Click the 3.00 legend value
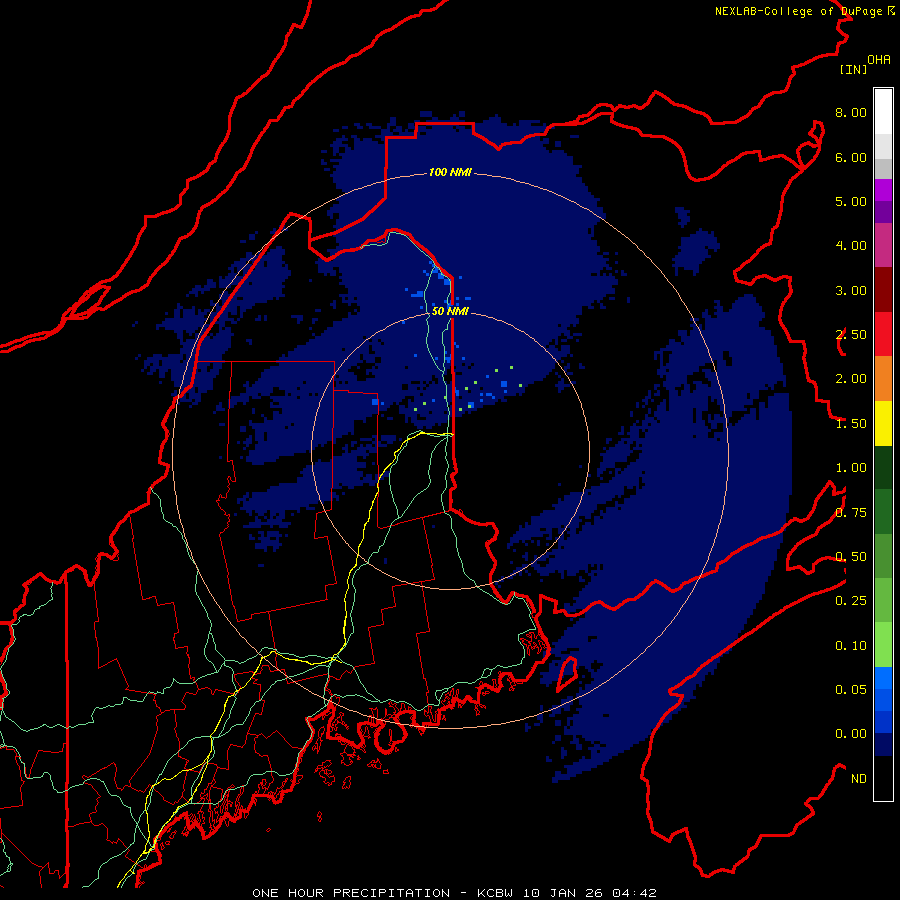The width and height of the screenshot is (900, 900). 851,290
